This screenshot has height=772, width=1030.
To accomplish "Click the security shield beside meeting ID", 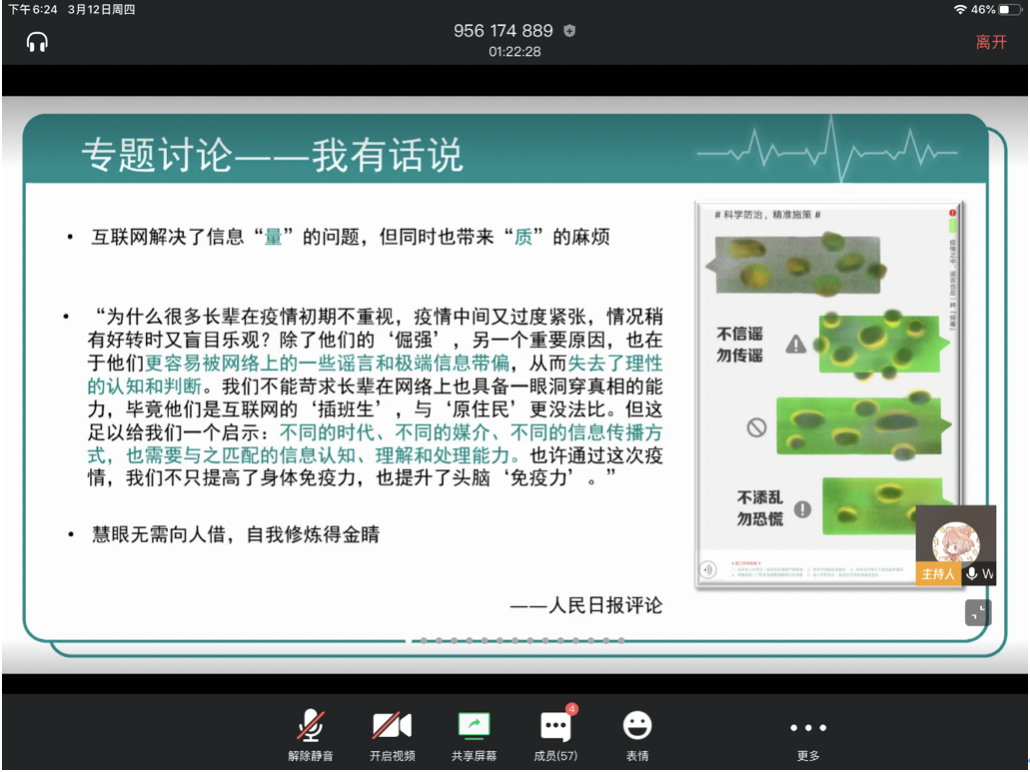I will (x=570, y=31).
